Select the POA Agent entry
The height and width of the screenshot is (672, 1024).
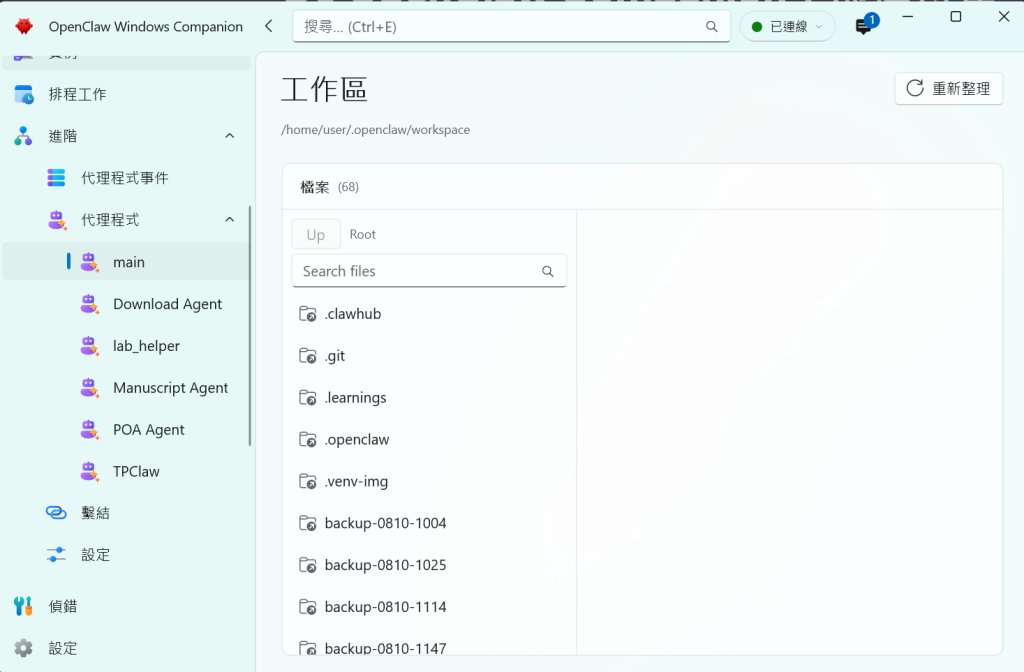(x=126, y=430)
